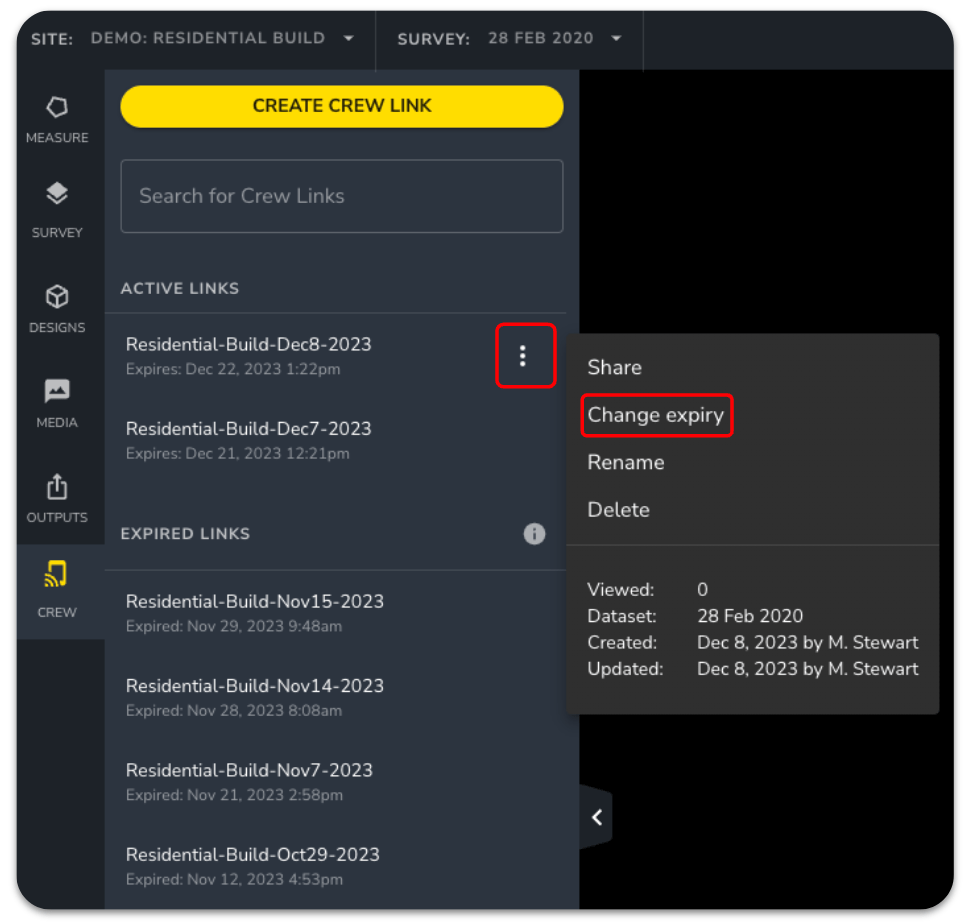Click Delete in the context menu
The image size is (973, 924).
tap(618, 510)
